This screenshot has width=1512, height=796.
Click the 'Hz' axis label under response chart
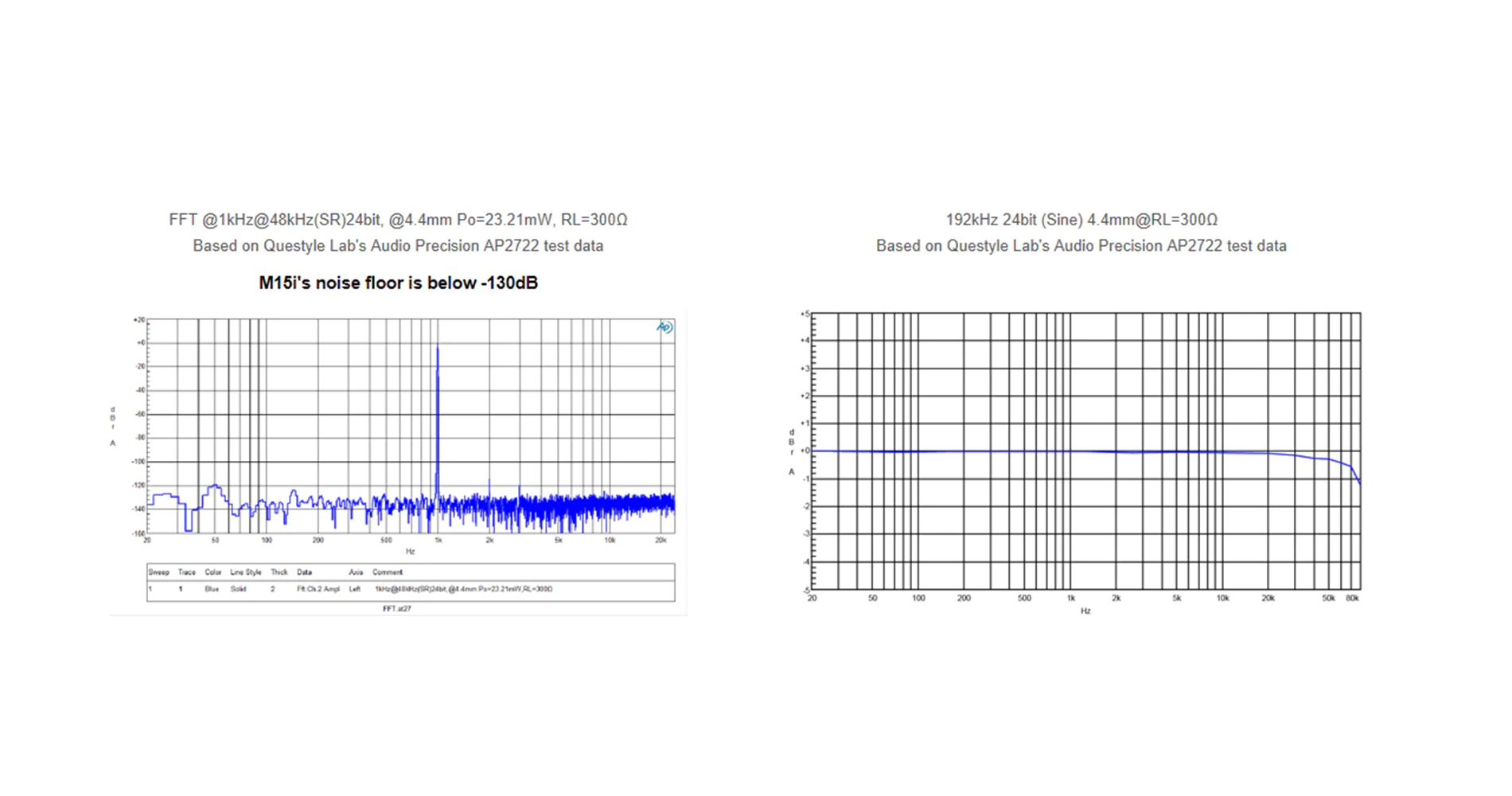click(1085, 611)
